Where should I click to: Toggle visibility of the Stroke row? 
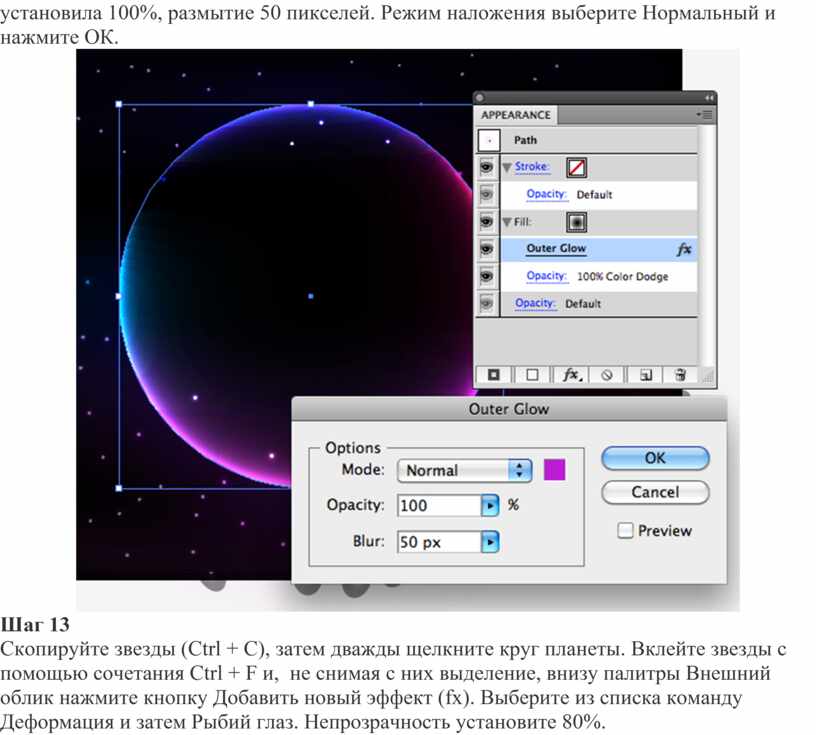tap(487, 167)
